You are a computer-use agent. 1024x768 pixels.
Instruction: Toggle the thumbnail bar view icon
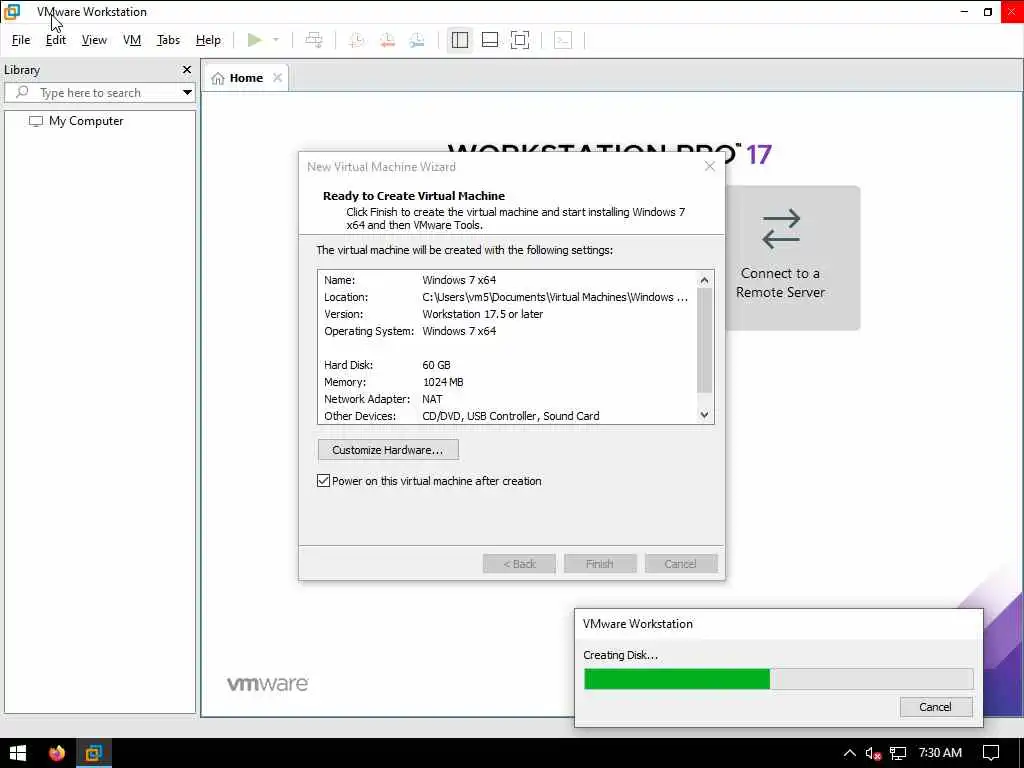coord(490,40)
